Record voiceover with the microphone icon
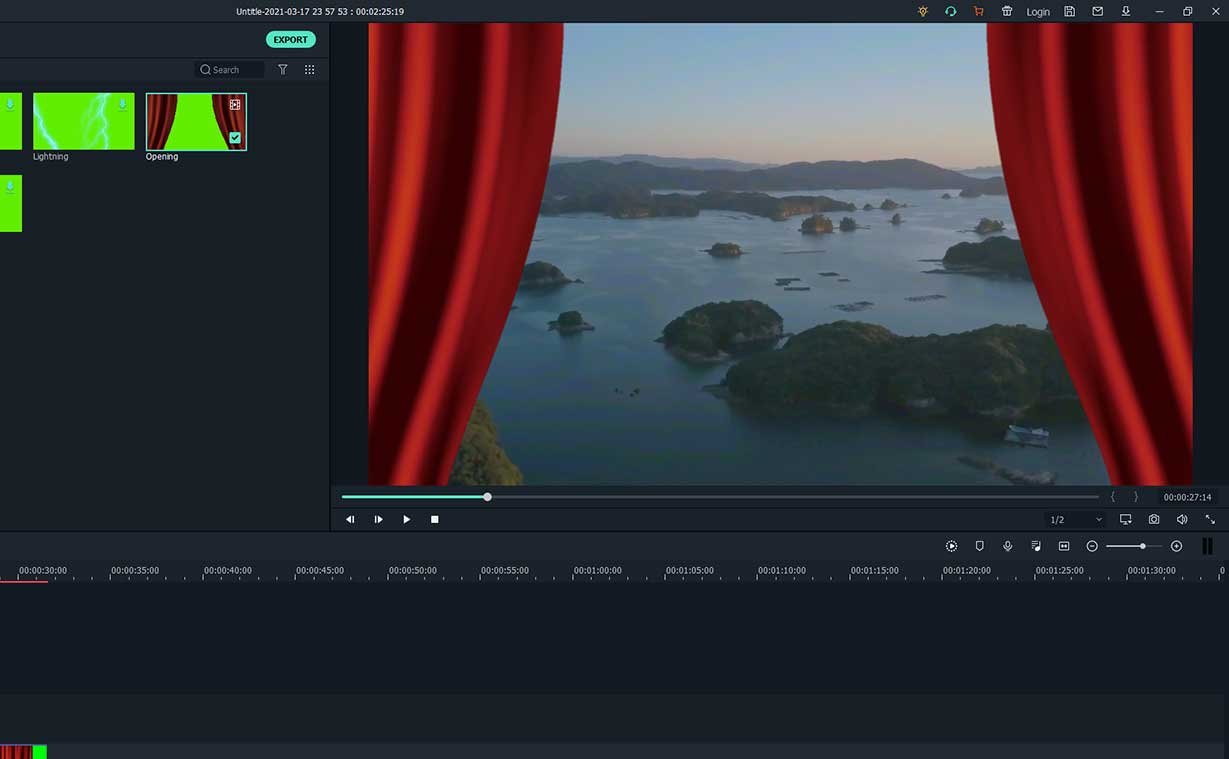 pyautogui.click(x=1008, y=546)
